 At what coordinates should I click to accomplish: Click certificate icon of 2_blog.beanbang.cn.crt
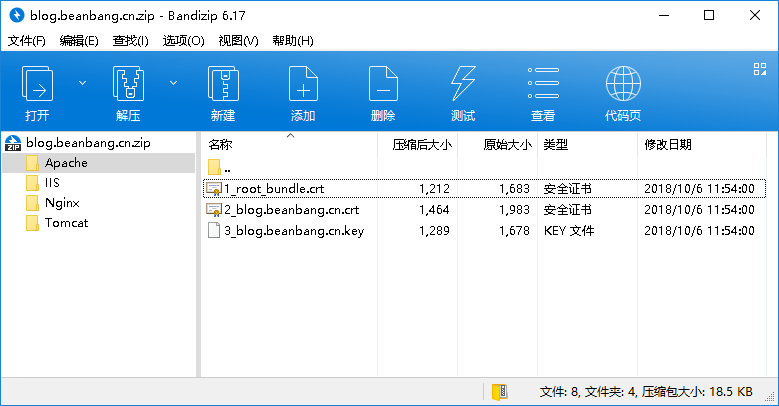pyautogui.click(x=214, y=210)
